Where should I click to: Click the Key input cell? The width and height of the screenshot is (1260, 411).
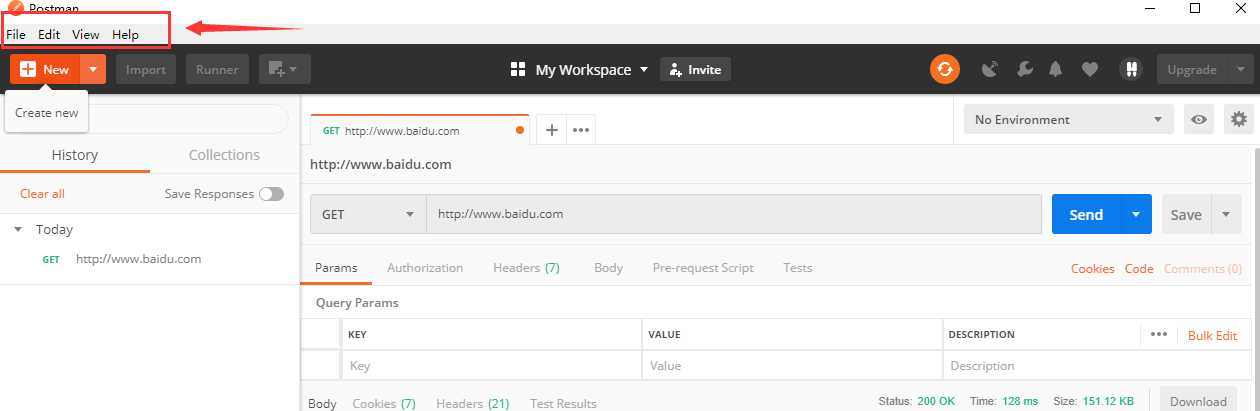[492, 365]
